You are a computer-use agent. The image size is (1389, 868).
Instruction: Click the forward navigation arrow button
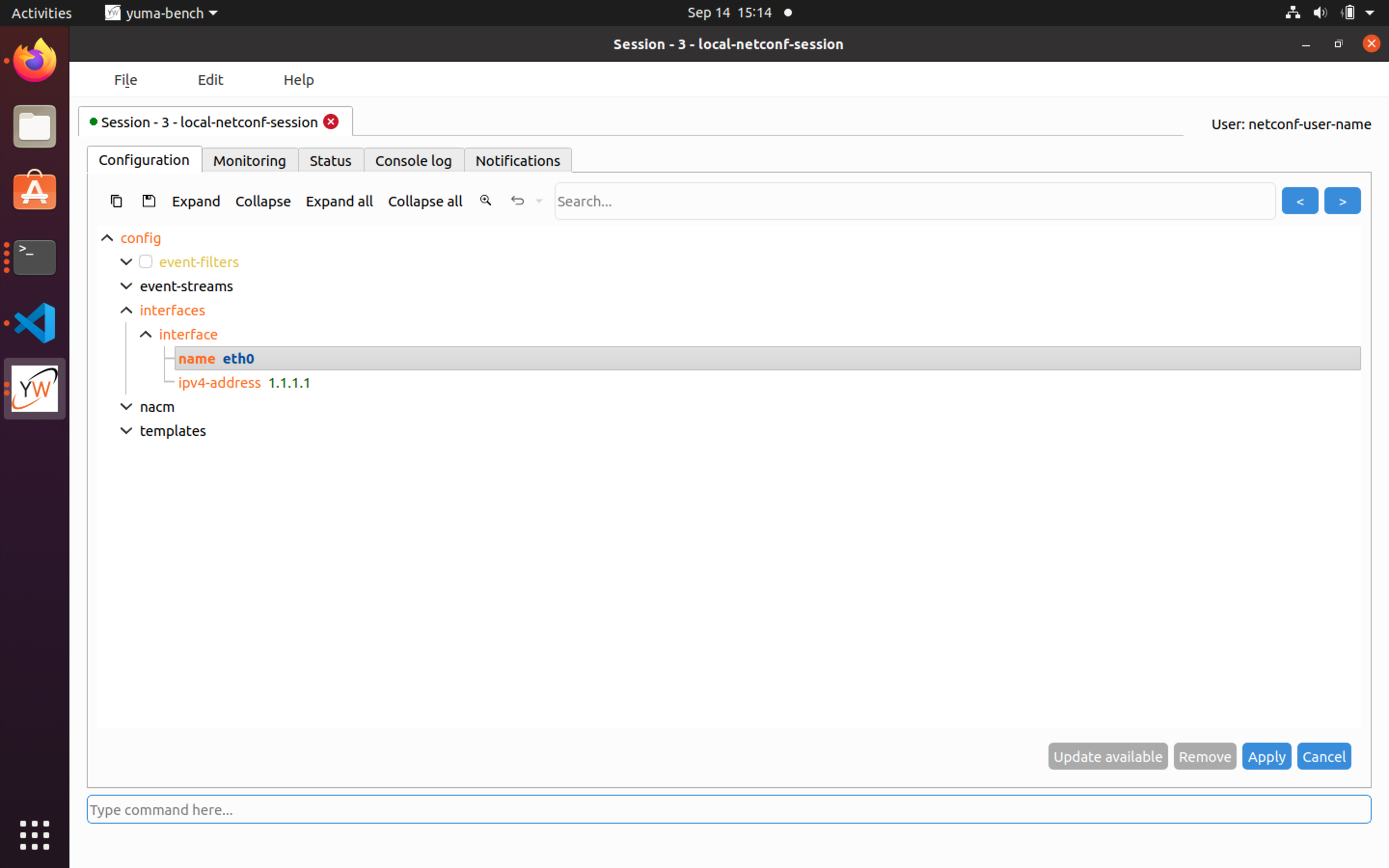point(1343,200)
